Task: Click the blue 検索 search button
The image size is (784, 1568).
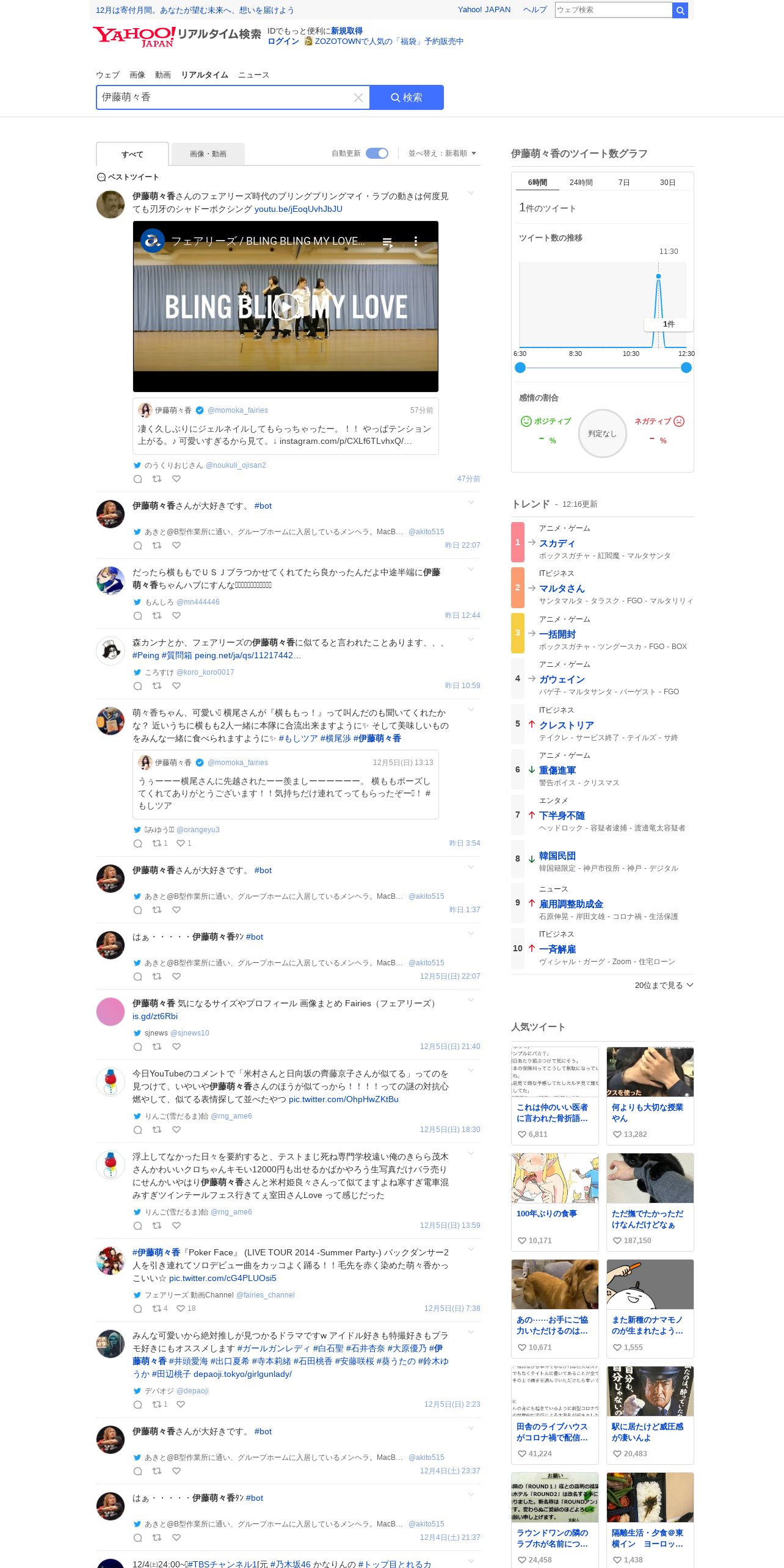Action: pyautogui.click(x=407, y=98)
